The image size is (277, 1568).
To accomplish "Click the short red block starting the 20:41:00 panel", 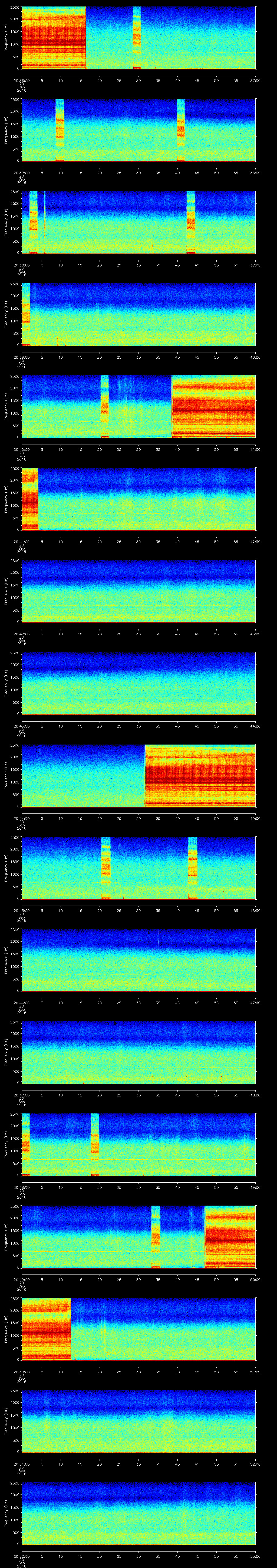I will point(29,499).
